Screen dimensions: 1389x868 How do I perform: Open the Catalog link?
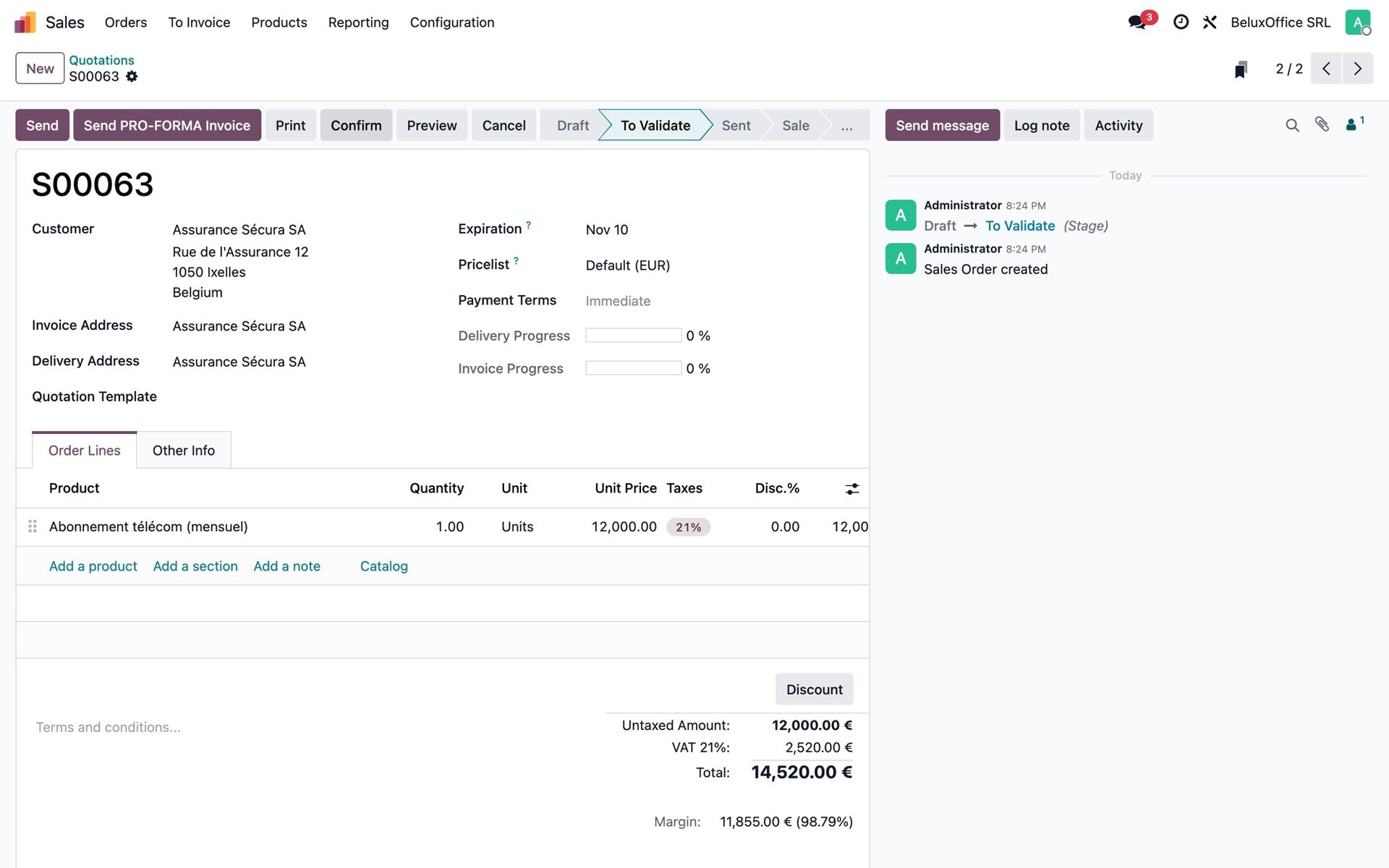[x=384, y=566]
